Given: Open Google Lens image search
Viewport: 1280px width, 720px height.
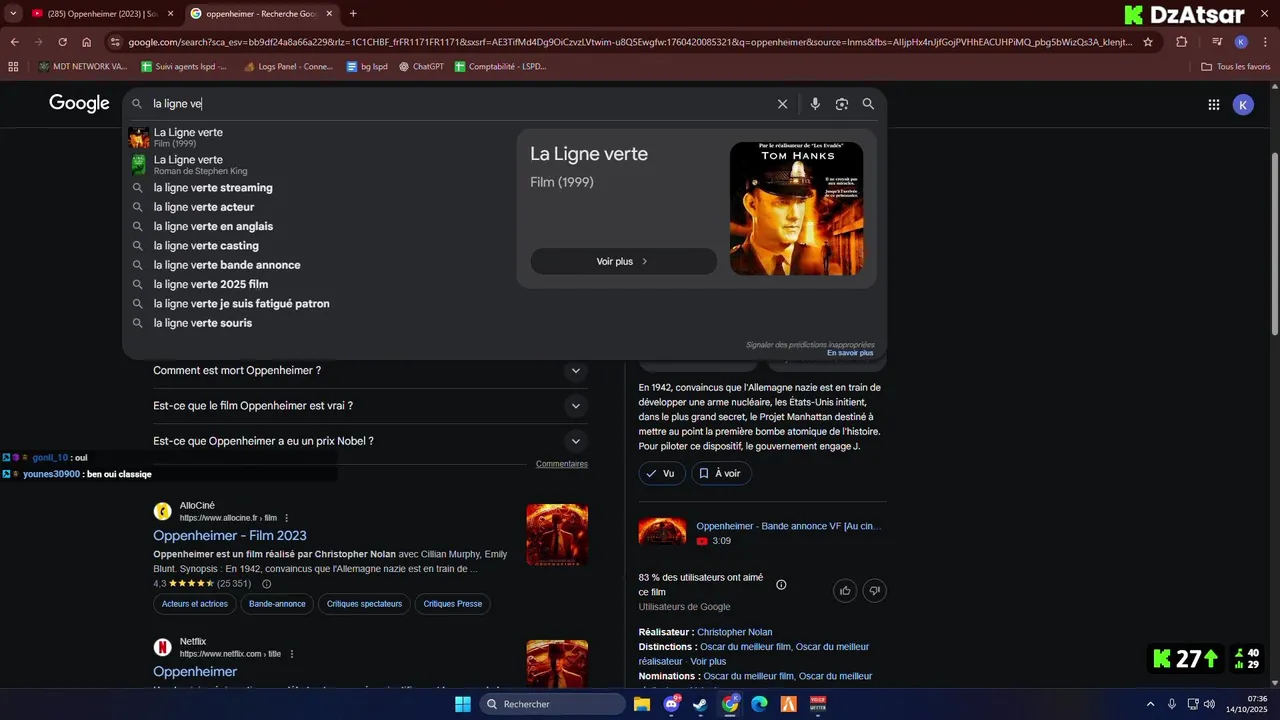Looking at the screenshot, I should coord(842,104).
